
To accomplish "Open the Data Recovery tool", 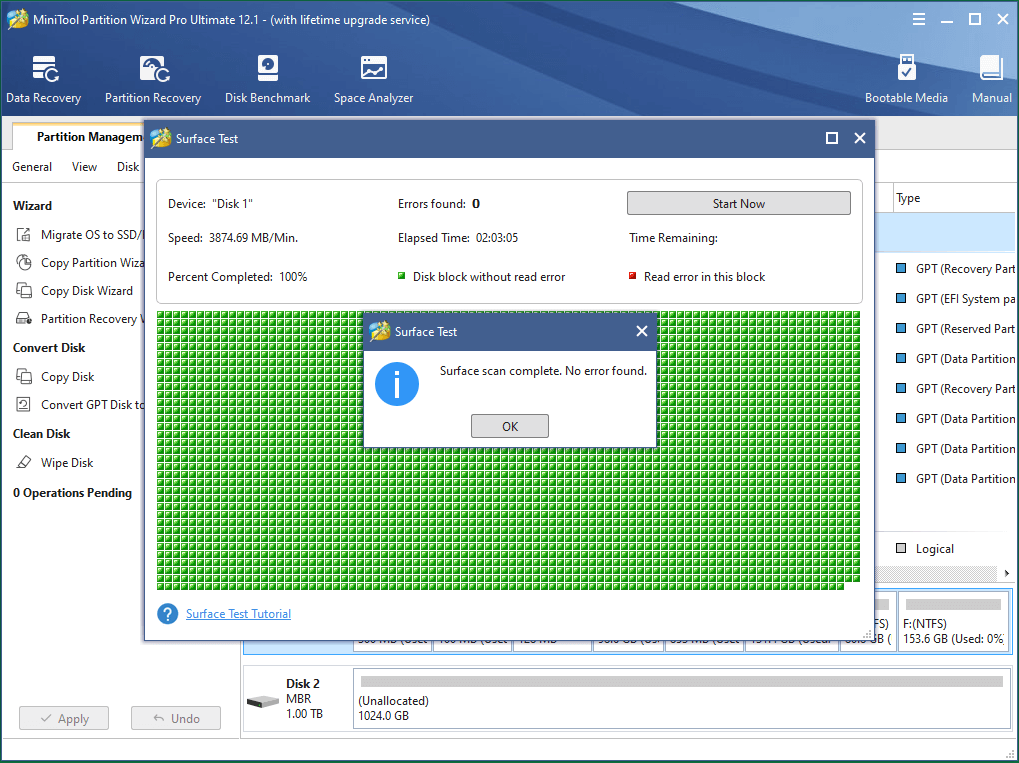I will coord(44,79).
